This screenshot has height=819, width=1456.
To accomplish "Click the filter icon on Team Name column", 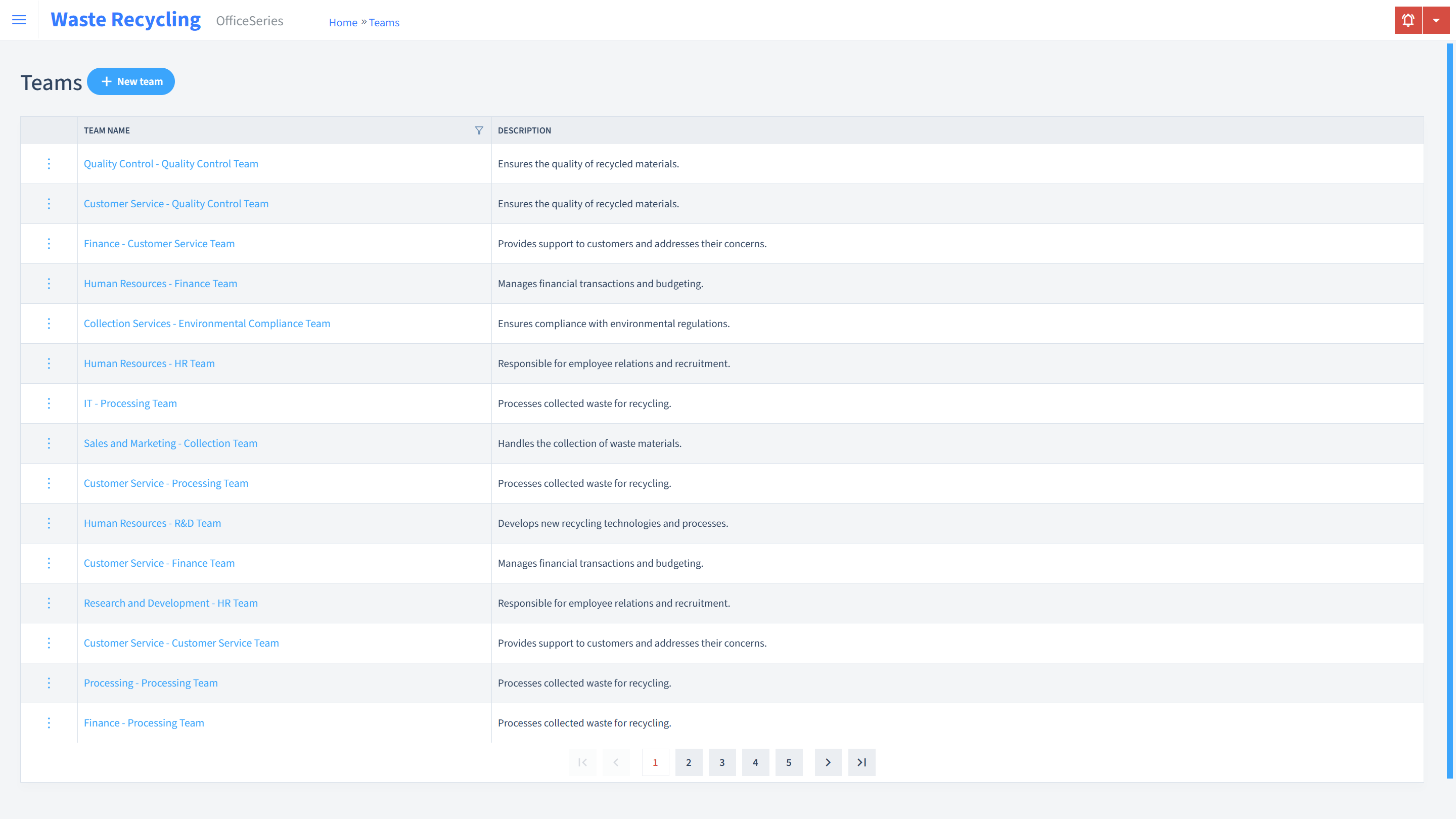I will [479, 130].
